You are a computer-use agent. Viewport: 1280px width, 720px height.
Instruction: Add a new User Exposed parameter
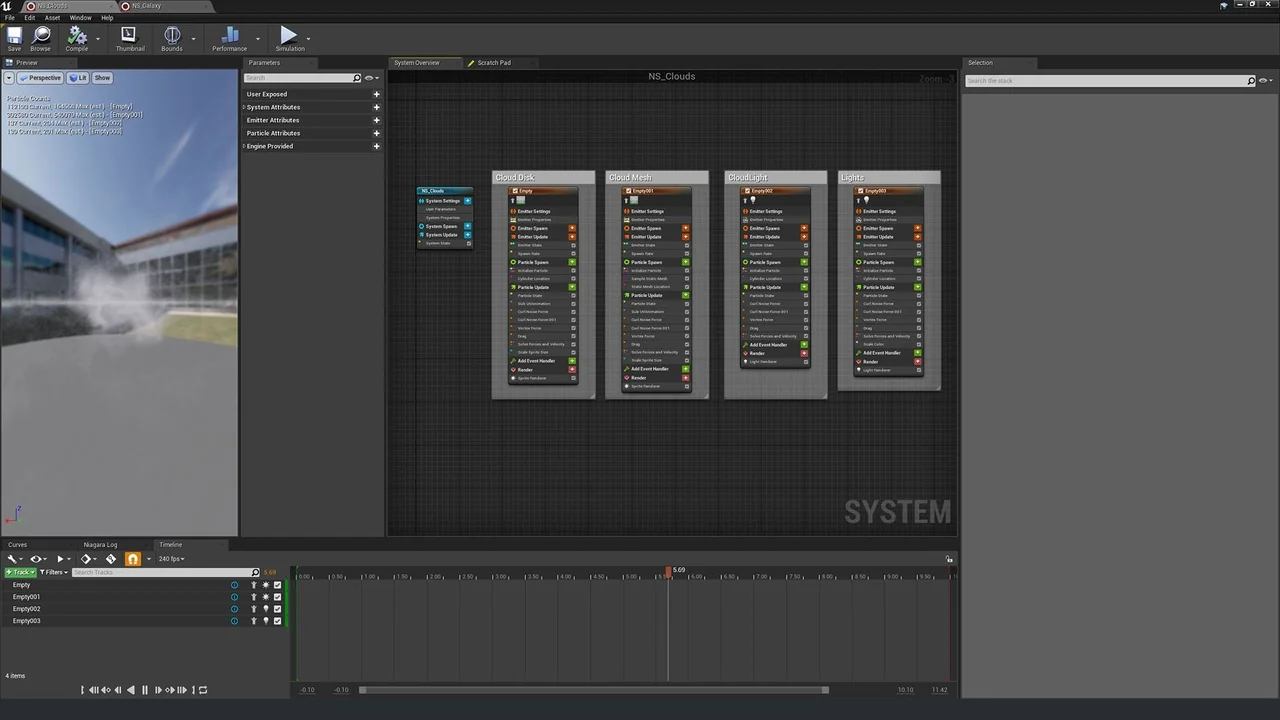[376, 94]
